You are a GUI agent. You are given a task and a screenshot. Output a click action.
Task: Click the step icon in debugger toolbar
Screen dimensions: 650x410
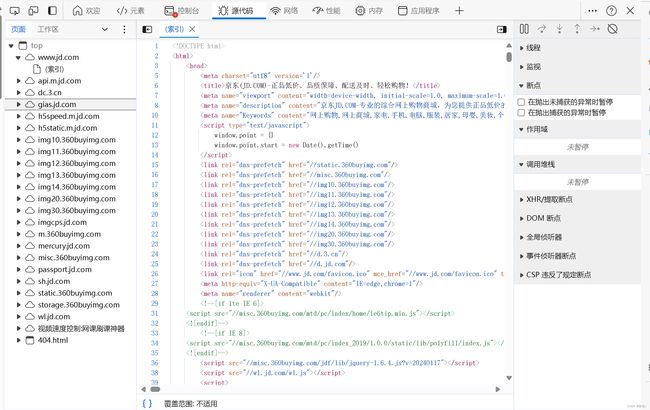595,29
